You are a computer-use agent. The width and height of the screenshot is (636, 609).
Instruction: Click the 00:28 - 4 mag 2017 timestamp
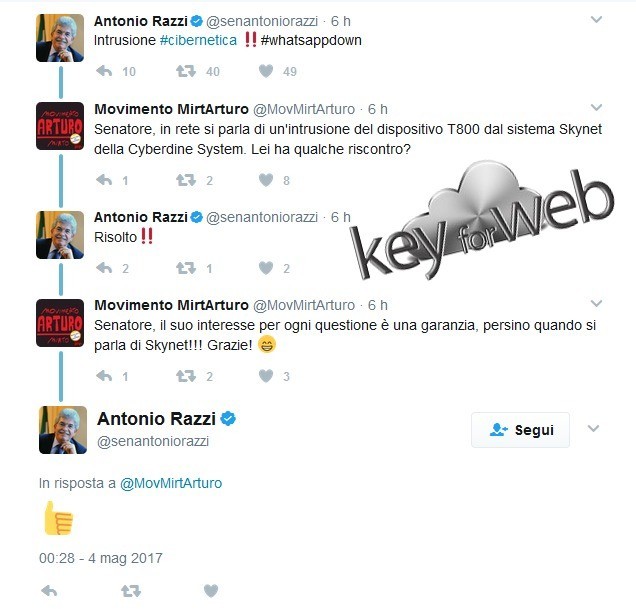coord(101,558)
